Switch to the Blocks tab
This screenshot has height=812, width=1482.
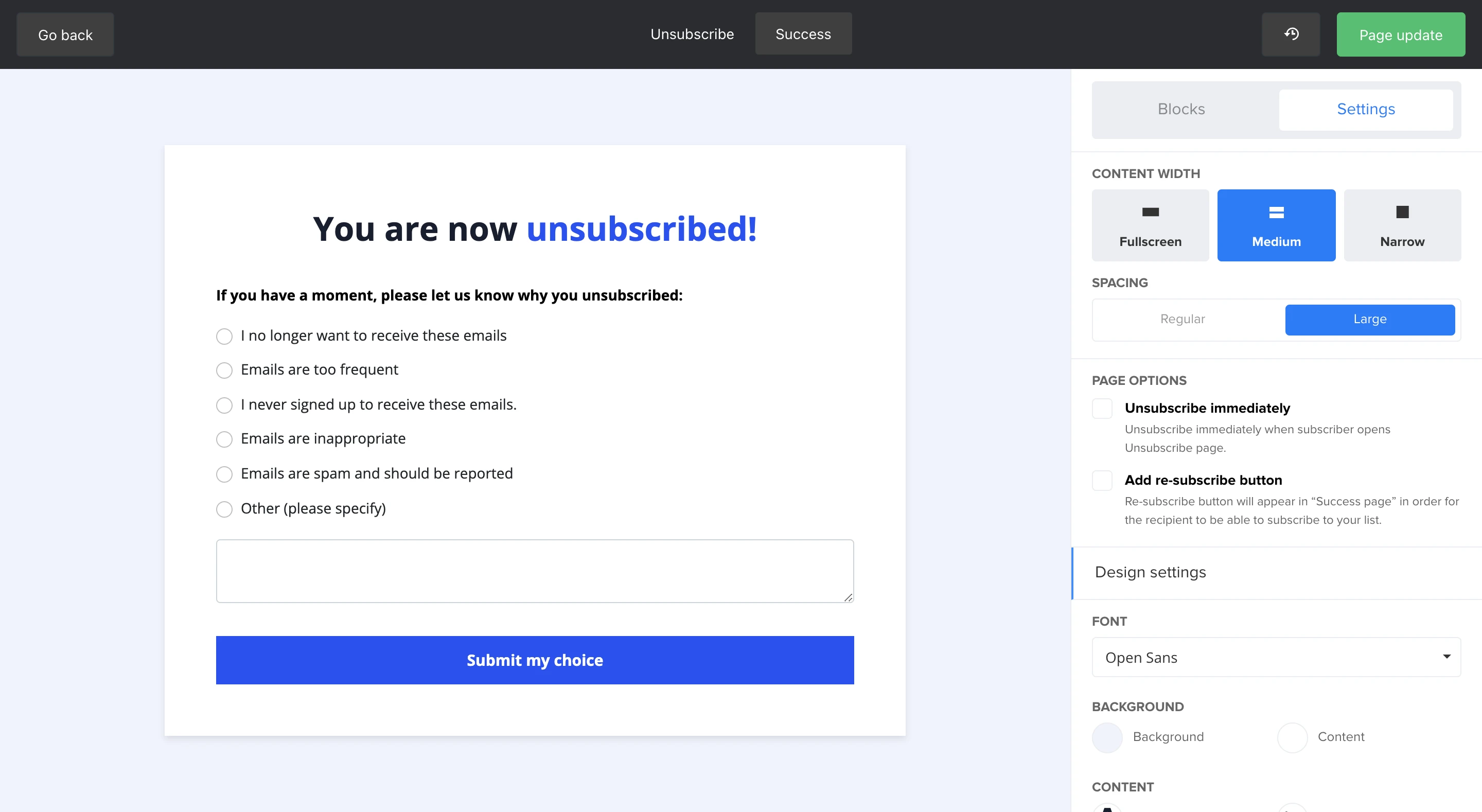tap(1181, 109)
